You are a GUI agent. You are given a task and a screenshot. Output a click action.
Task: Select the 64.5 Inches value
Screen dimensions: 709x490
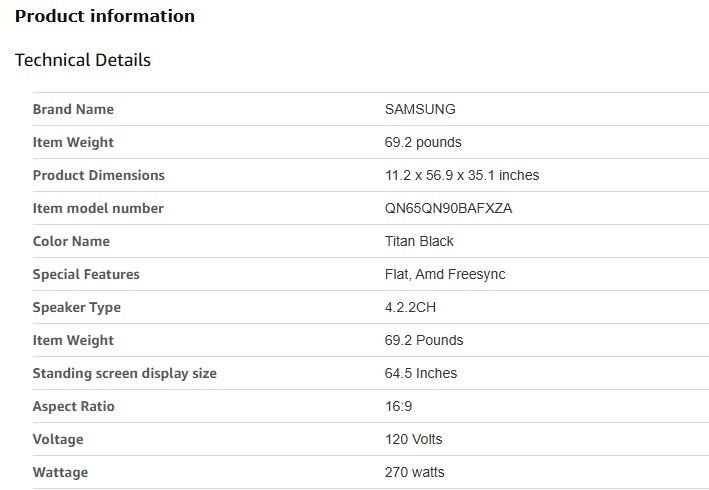tap(421, 373)
